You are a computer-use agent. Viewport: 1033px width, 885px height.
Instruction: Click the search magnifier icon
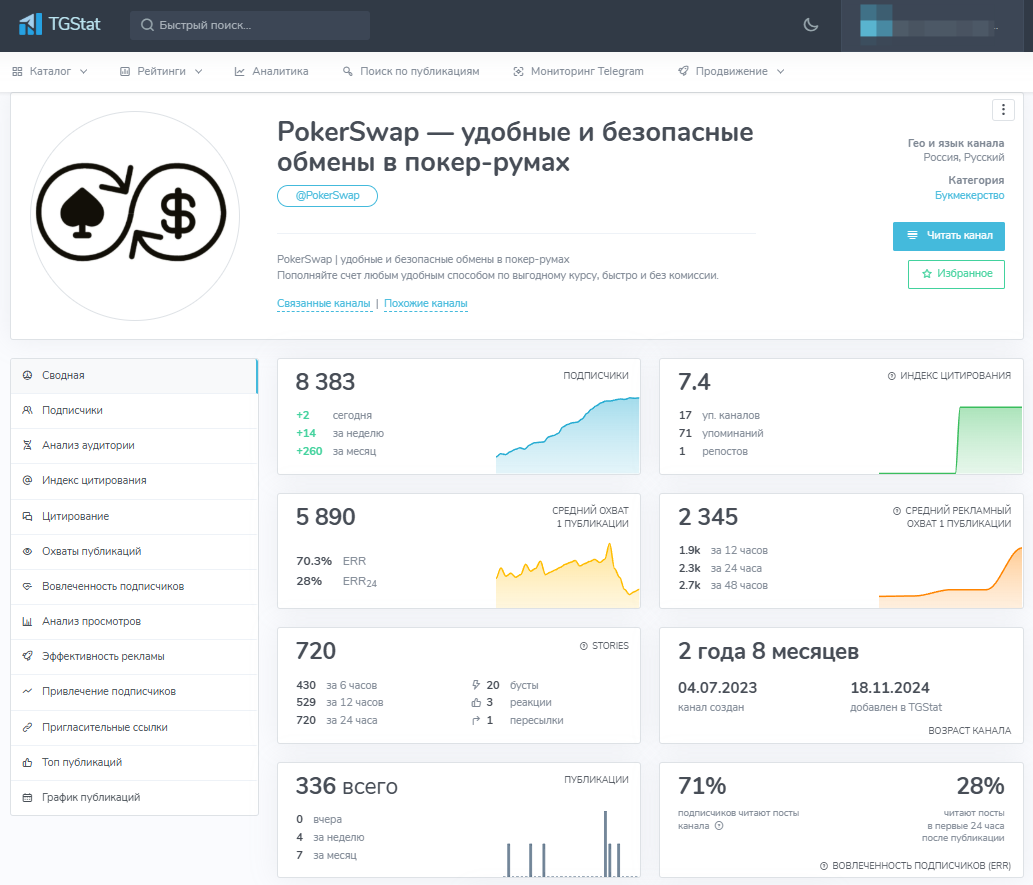pos(147,25)
